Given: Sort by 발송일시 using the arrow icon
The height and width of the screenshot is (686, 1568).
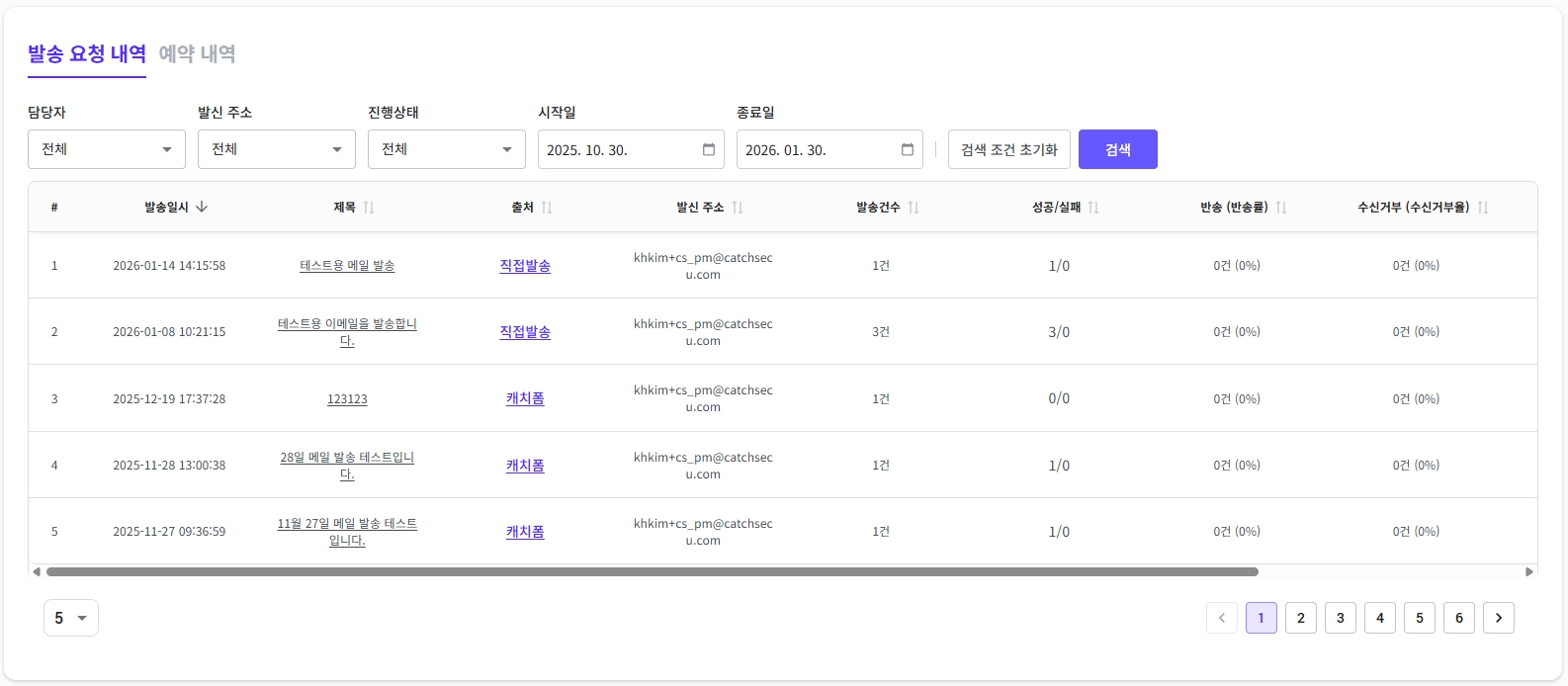Looking at the screenshot, I should click(x=202, y=208).
